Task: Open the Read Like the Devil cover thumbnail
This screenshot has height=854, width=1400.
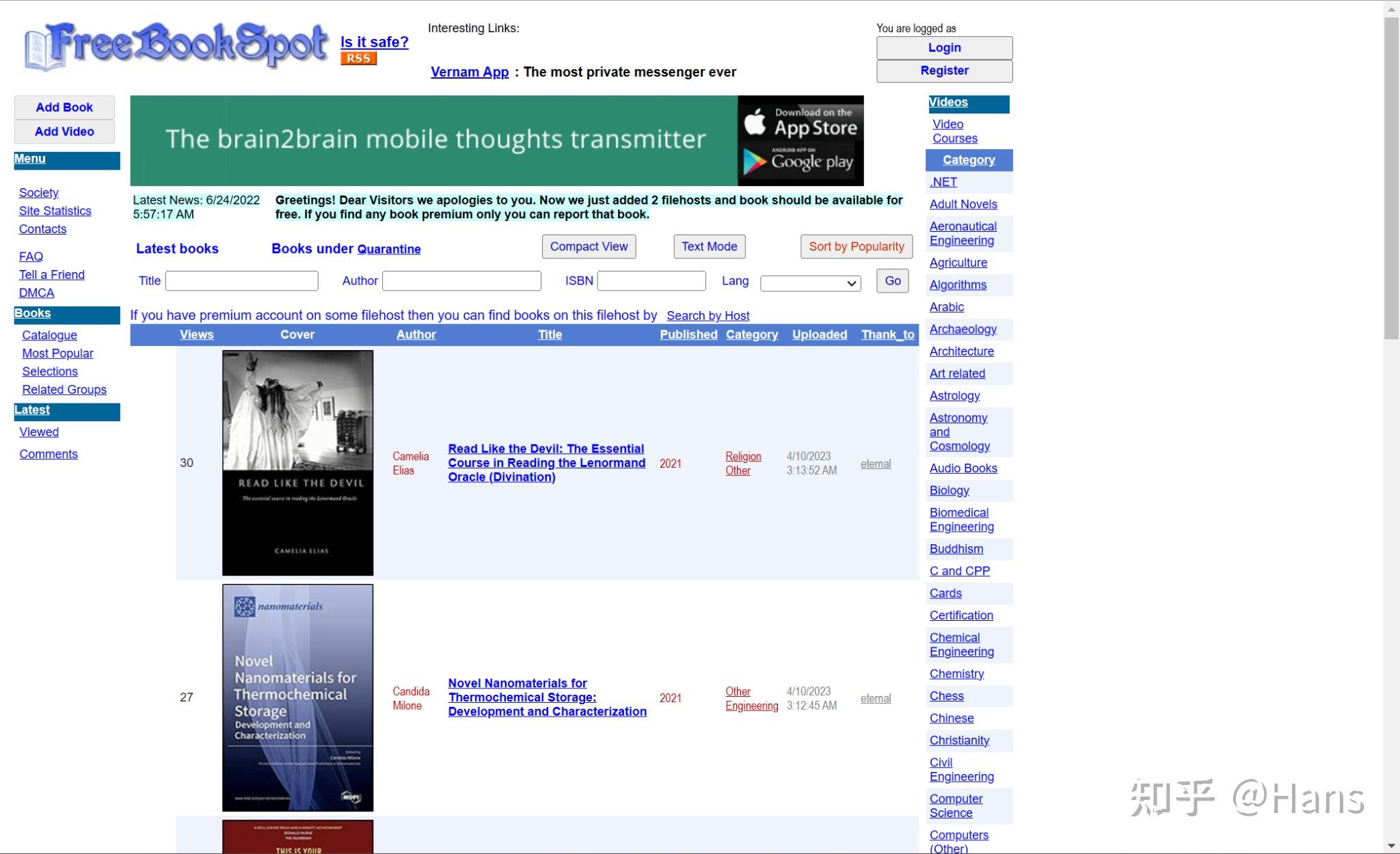Action: pos(297,463)
